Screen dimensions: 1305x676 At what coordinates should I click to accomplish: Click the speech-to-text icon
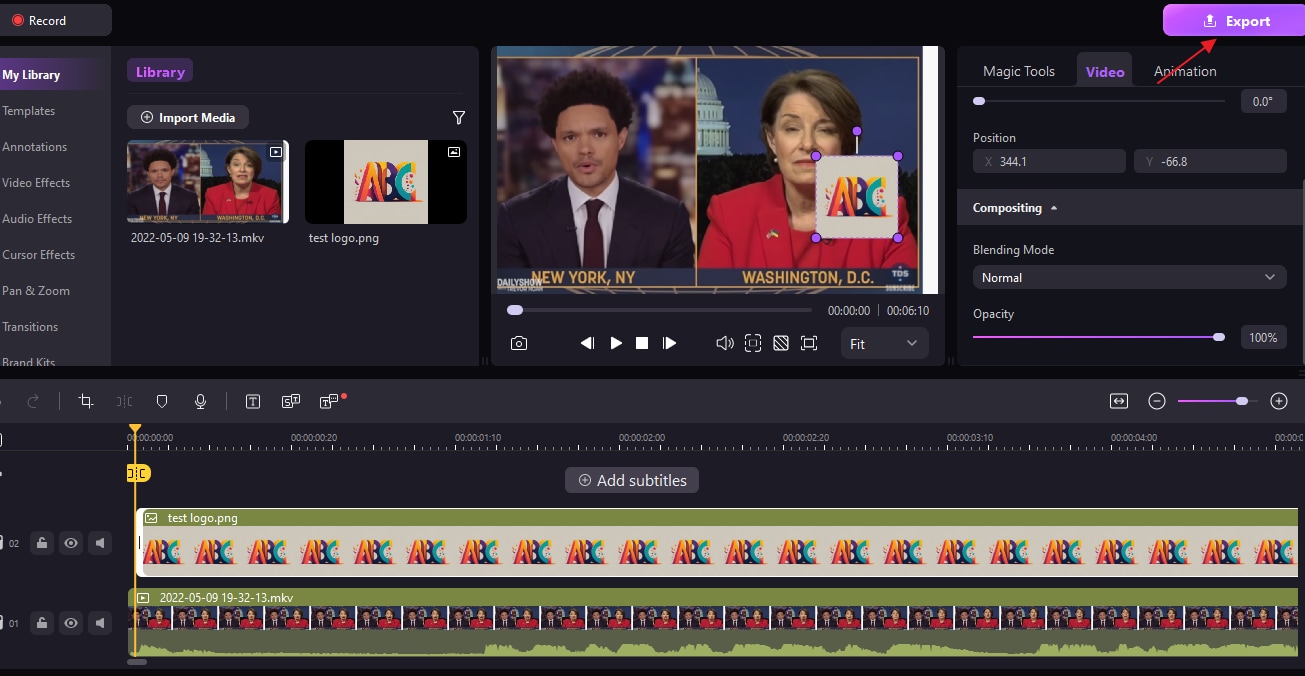coord(291,401)
